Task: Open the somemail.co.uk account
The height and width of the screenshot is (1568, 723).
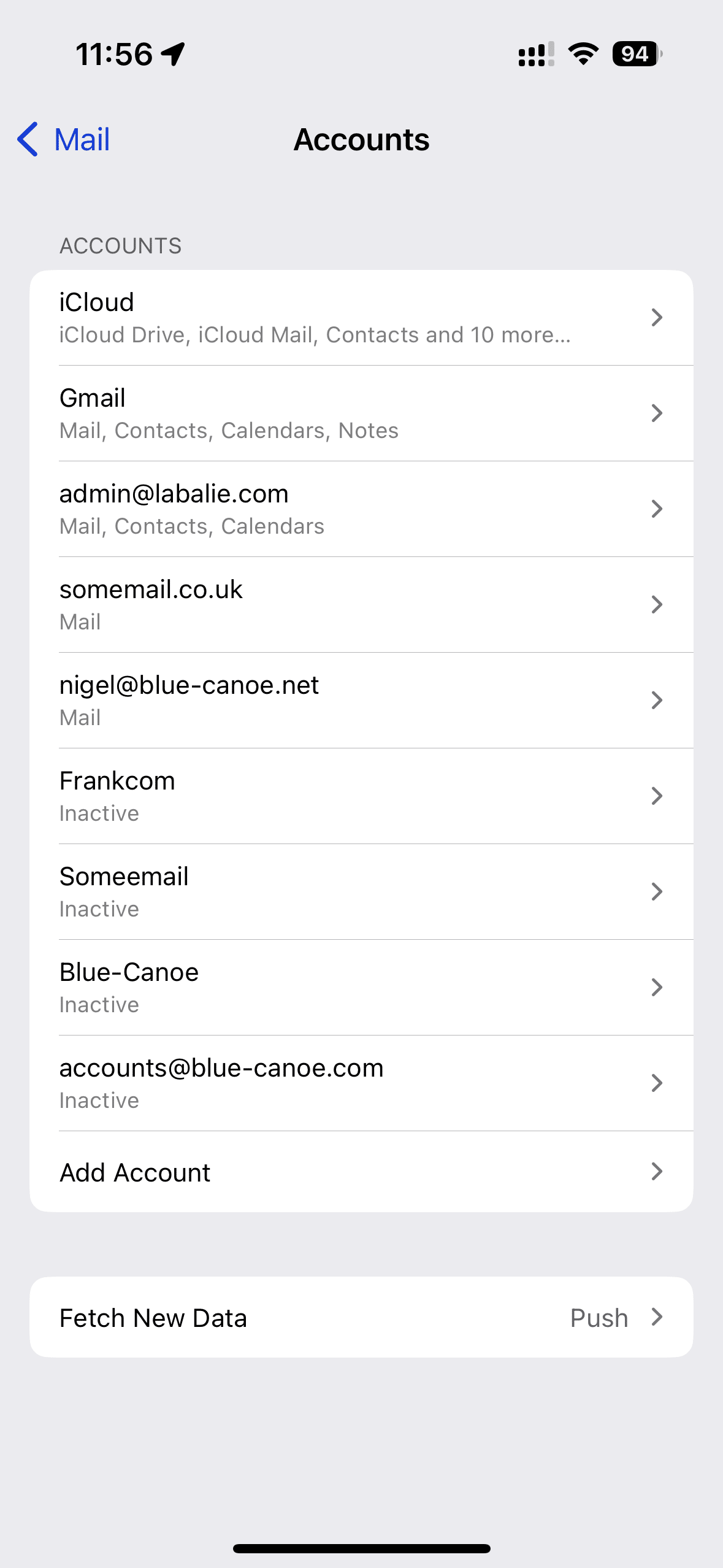Action: tap(361, 604)
